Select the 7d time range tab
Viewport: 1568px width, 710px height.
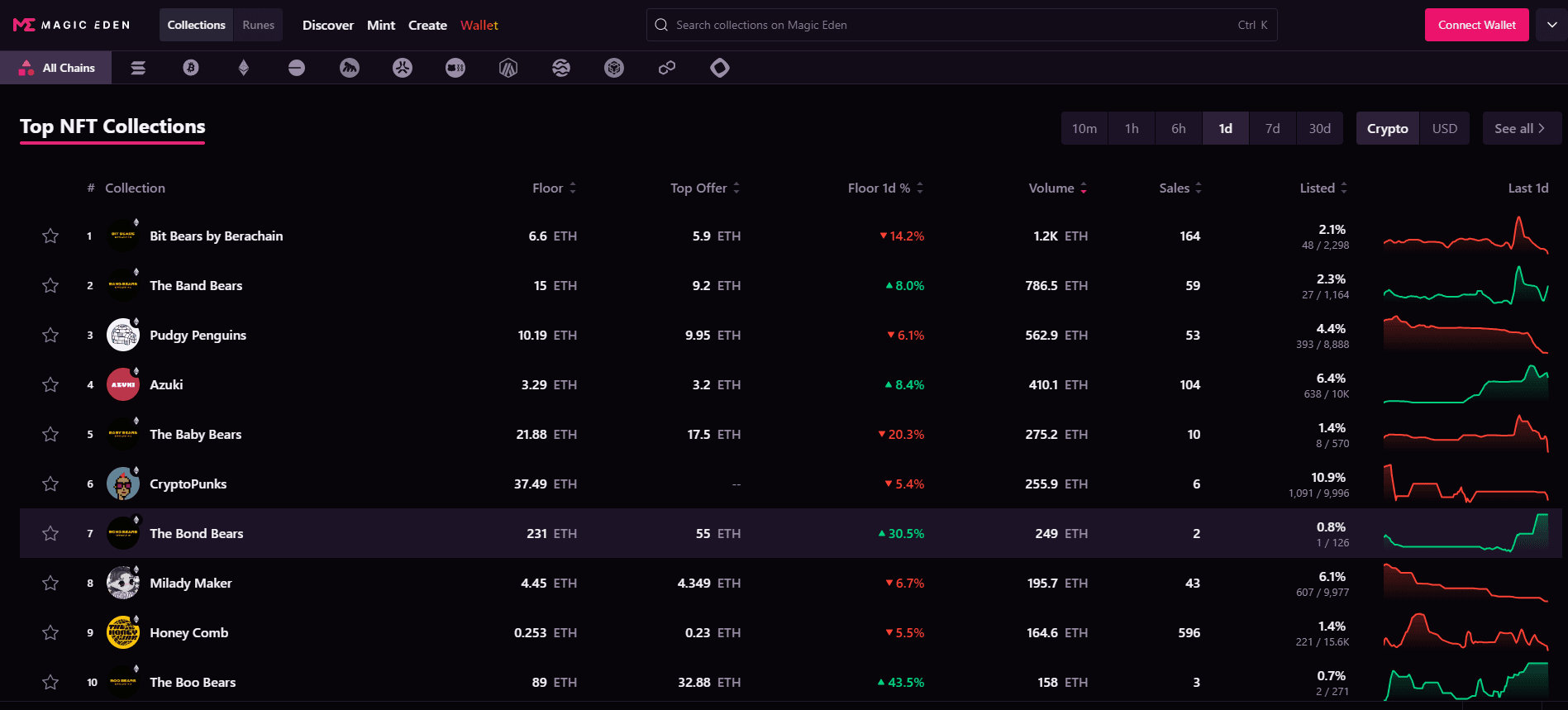click(x=1272, y=129)
